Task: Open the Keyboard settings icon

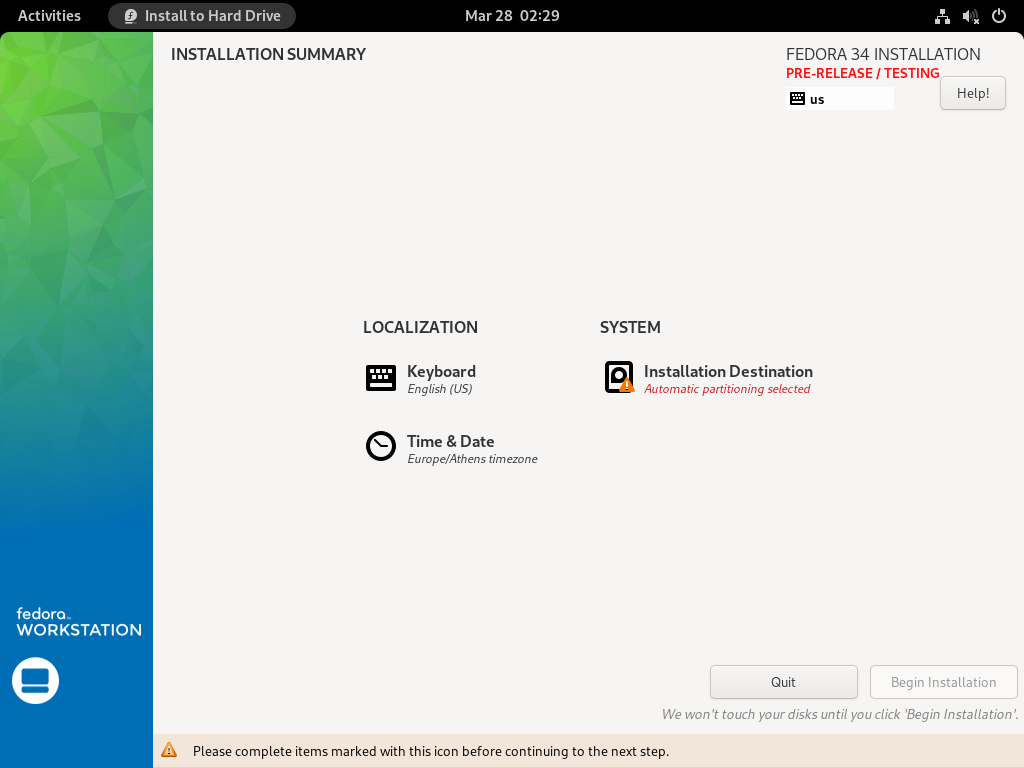Action: click(381, 378)
